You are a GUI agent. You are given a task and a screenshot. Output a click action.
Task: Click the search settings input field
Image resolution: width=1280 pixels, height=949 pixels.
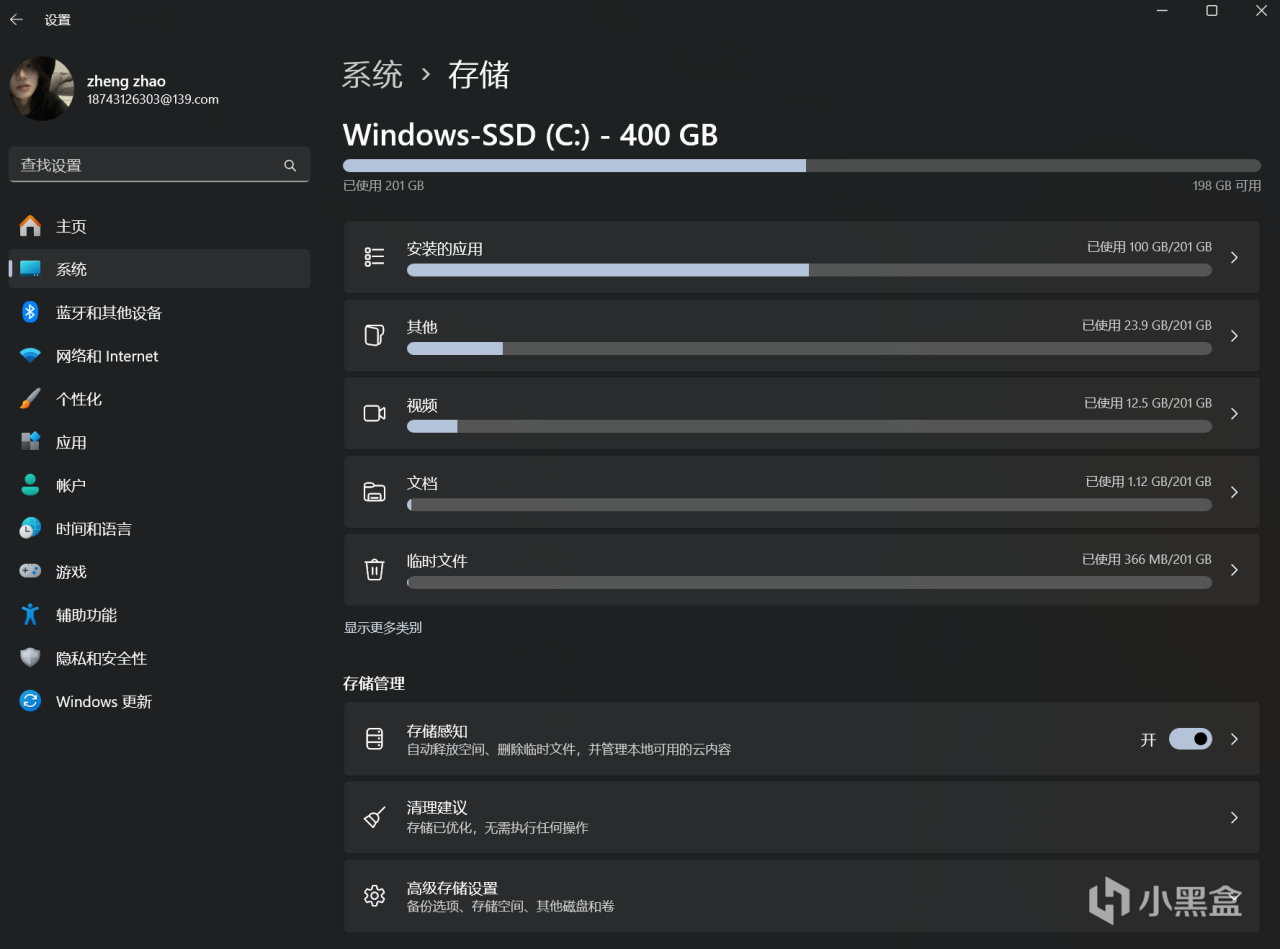159,165
